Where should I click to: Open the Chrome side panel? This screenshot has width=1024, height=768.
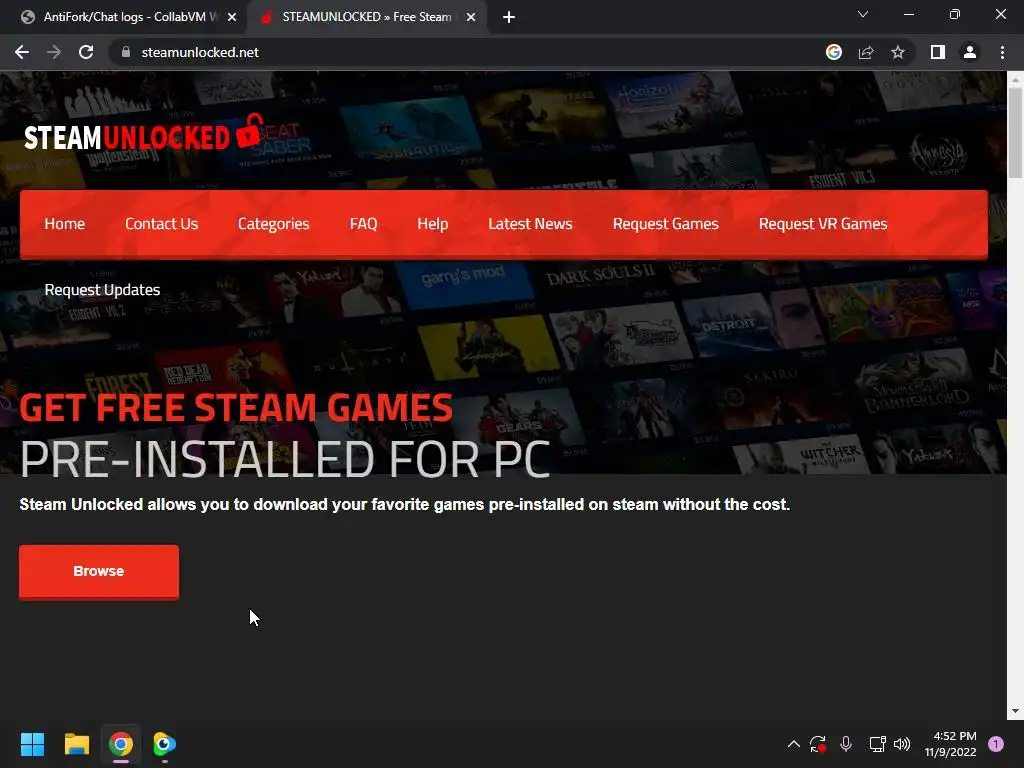[938, 52]
